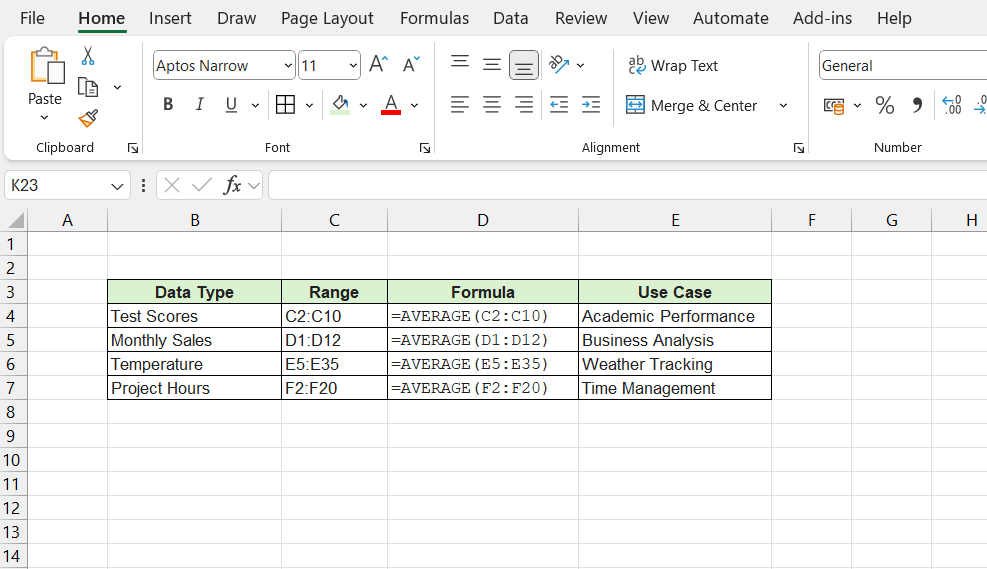This screenshot has width=987, height=569.
Task: Switch to the Data tab
Action: pyautogui.click(x=510, y=18)
